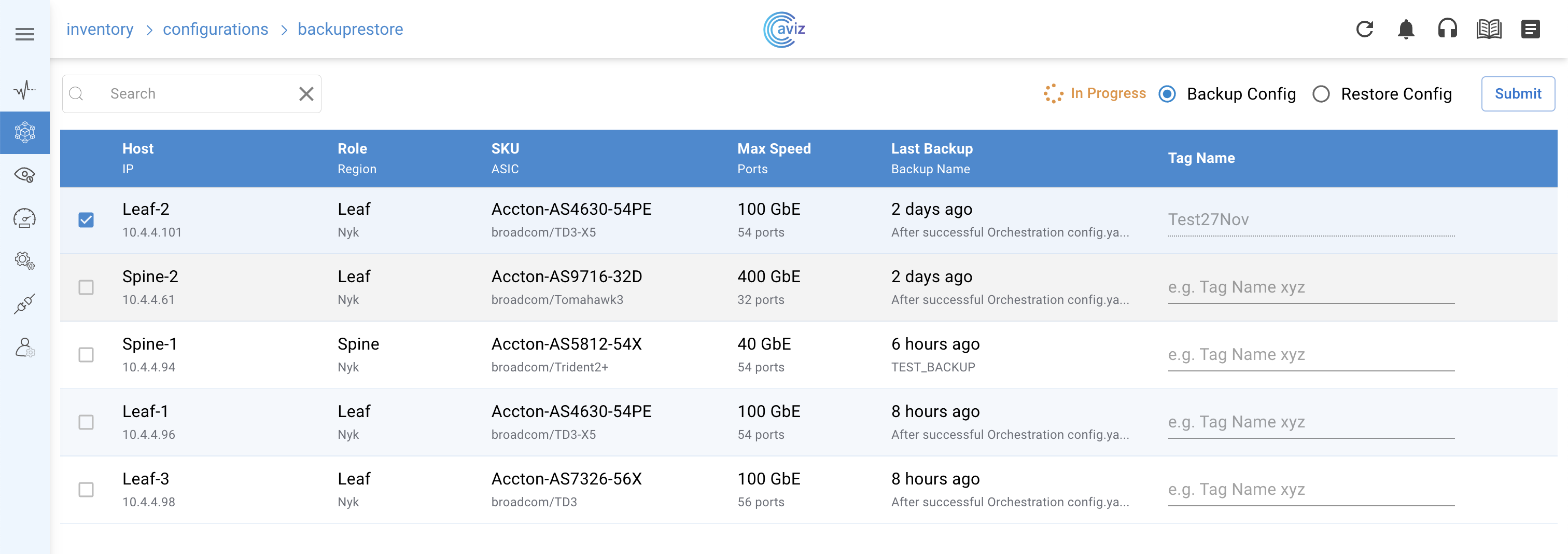Open the pulse monitoring sidebar icon
Image resolution: width=1568 pixels, height=554 pixels.
click(24, 90)
